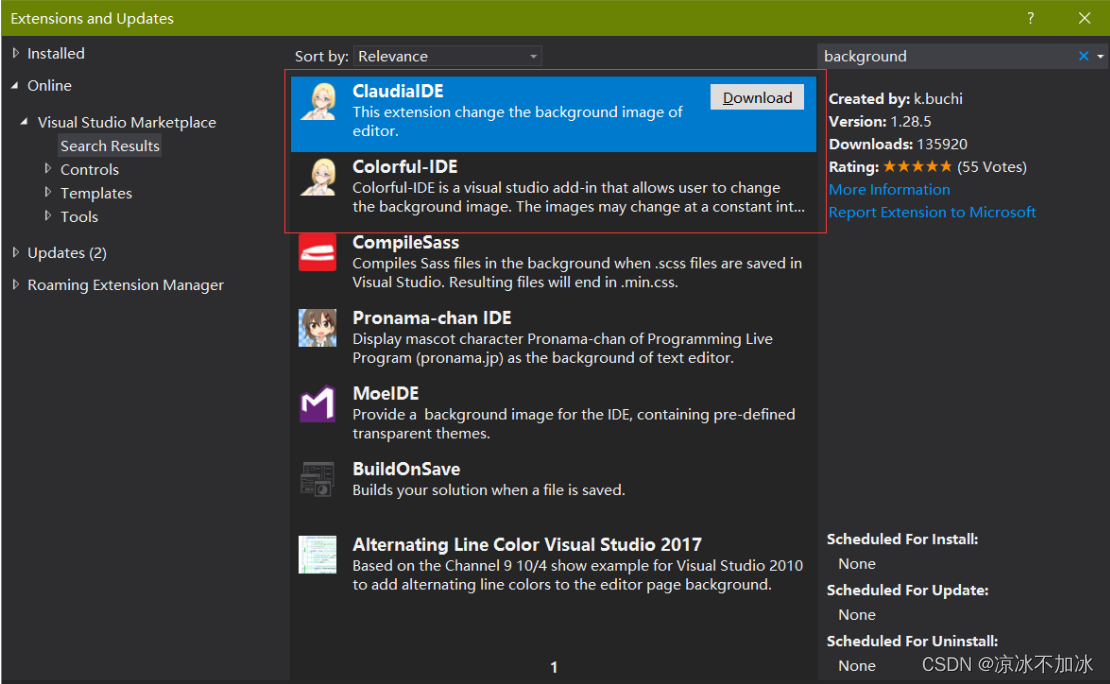
Task: Open the help question mark
Action: [x=1031, y=18]
